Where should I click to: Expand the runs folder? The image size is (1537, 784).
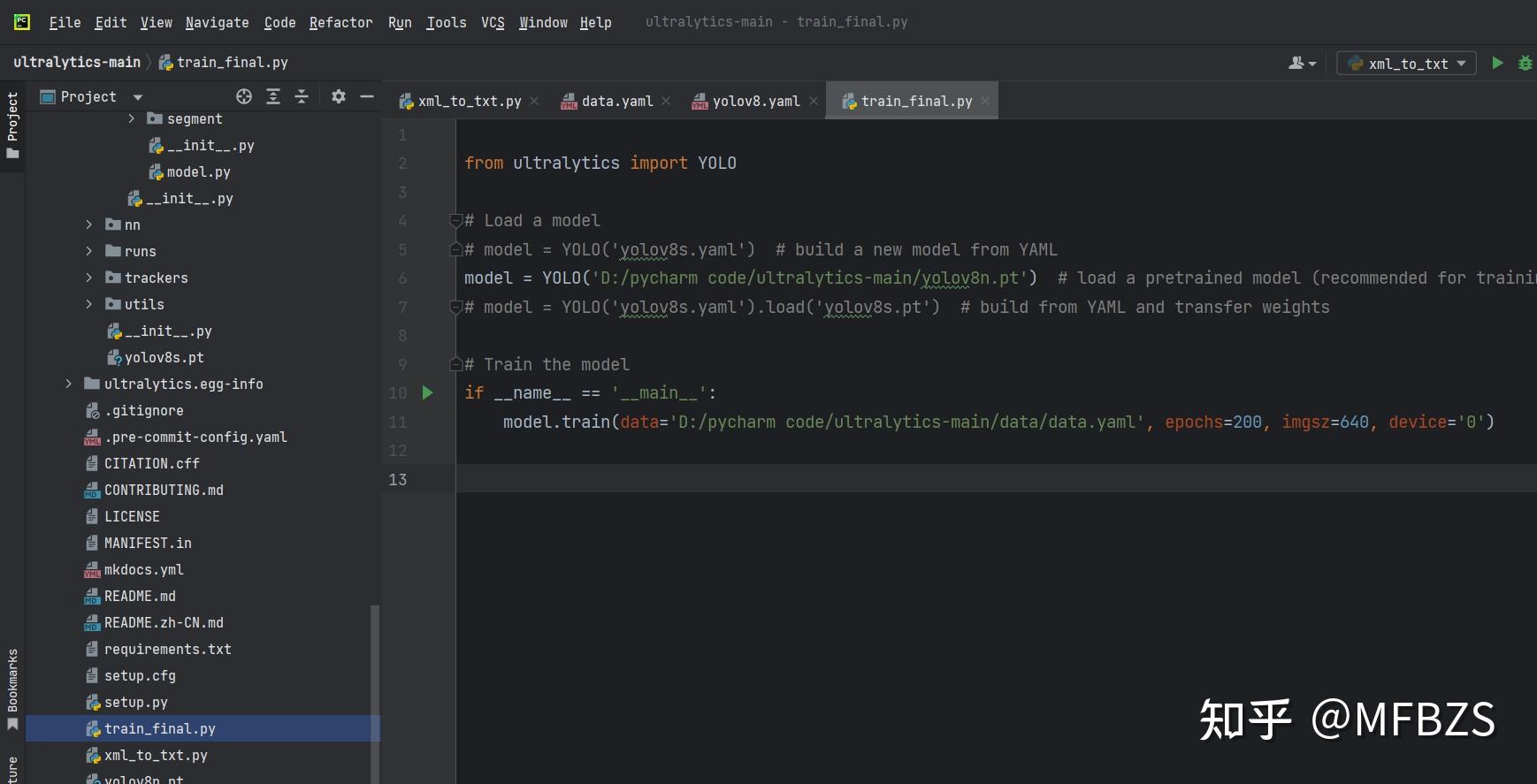coord(88,251)
